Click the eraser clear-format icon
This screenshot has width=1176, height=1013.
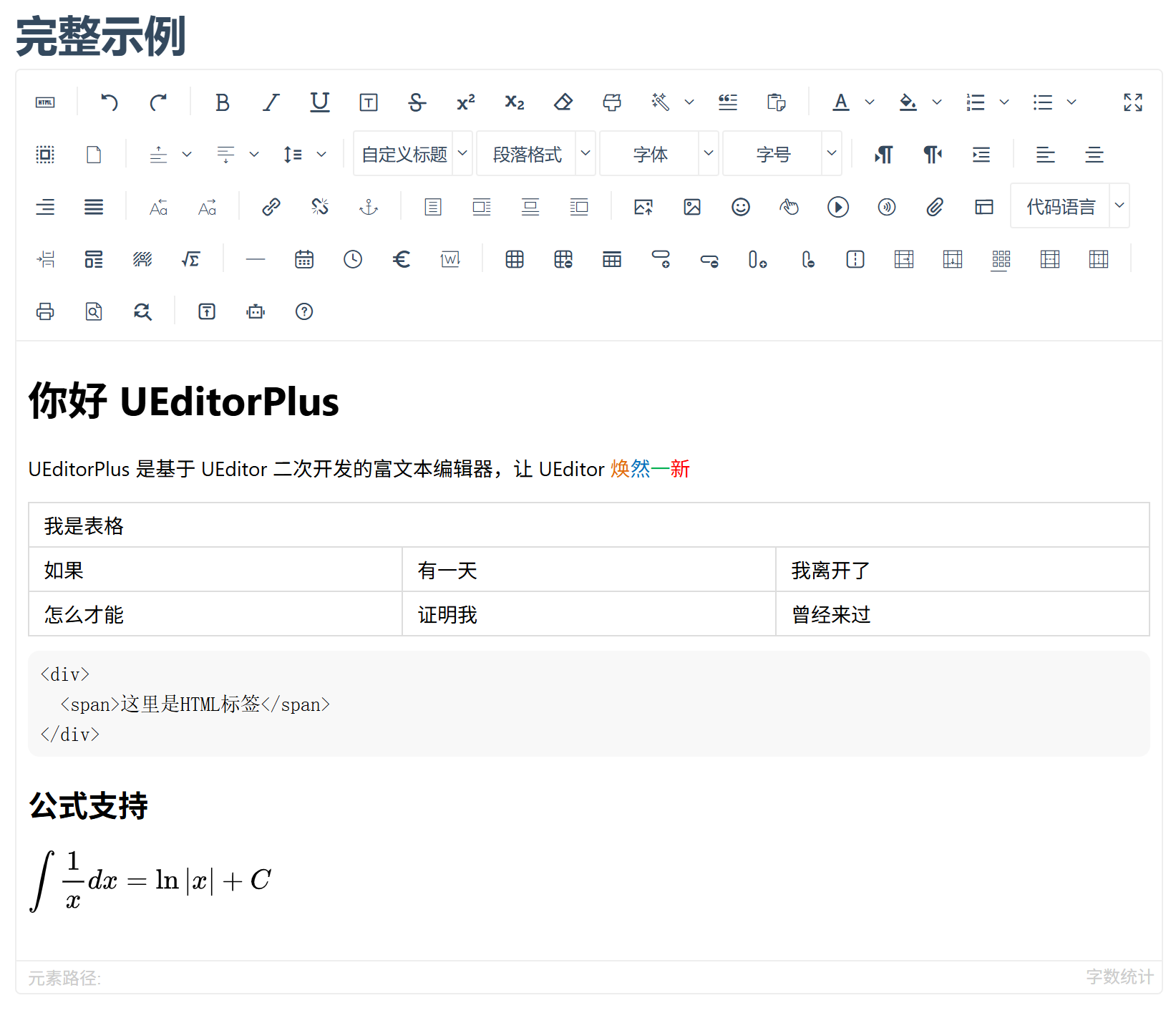pyautogui.click(x=563, y=102)
